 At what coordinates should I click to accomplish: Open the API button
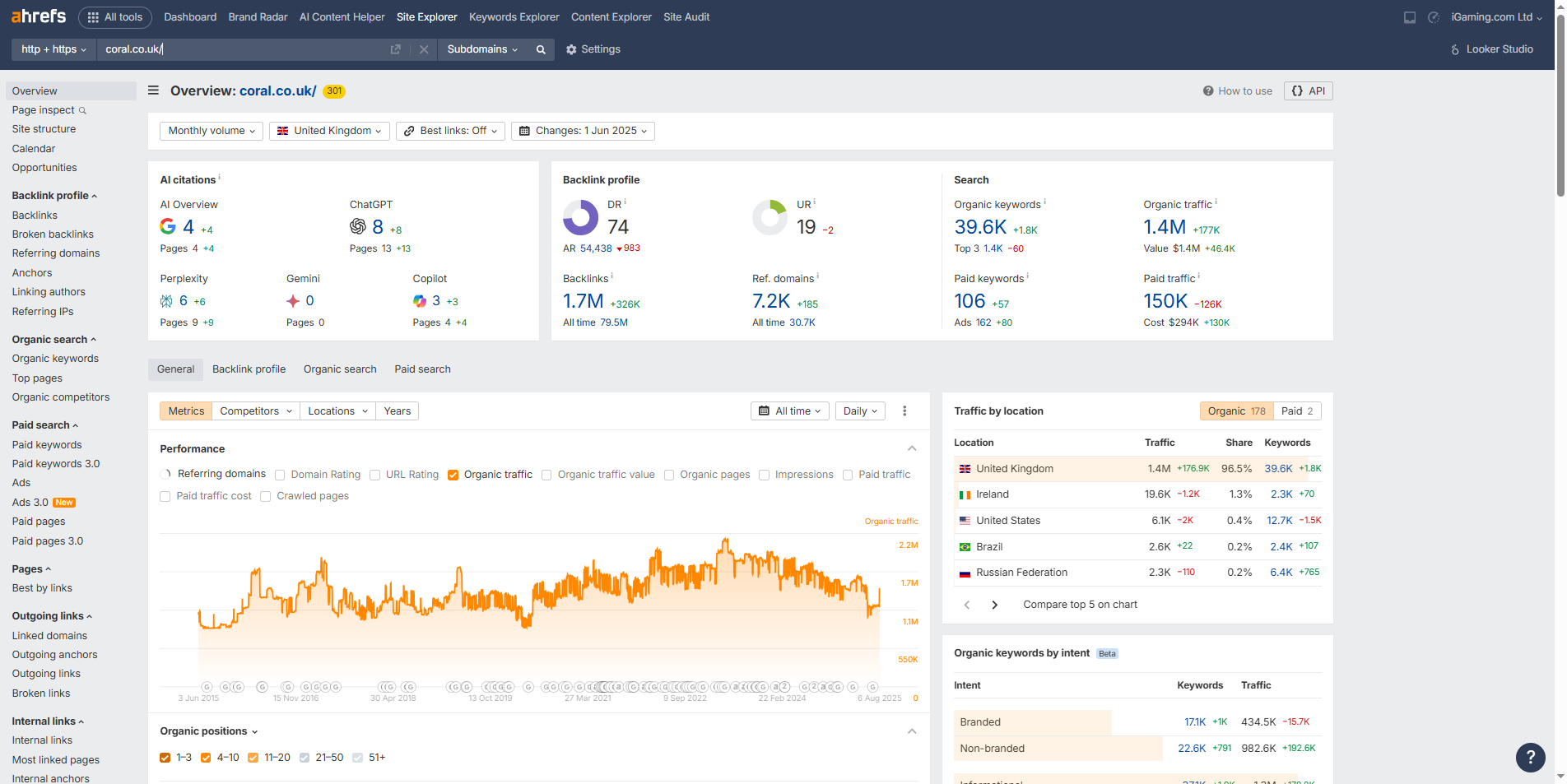pos(1308,91)
